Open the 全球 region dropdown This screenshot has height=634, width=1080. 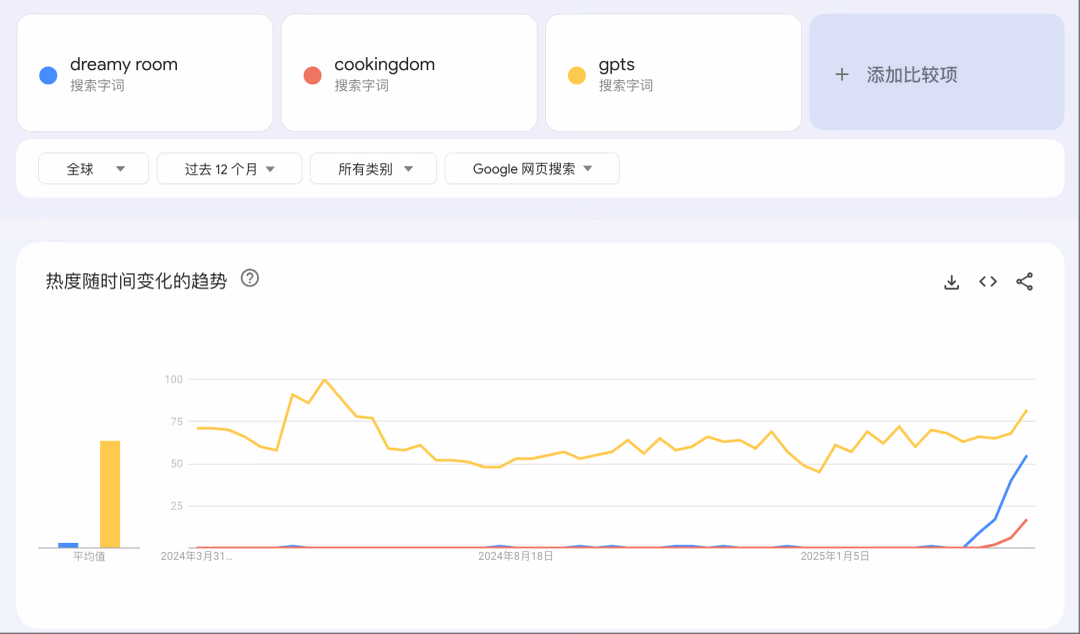[x=94, y=169]
